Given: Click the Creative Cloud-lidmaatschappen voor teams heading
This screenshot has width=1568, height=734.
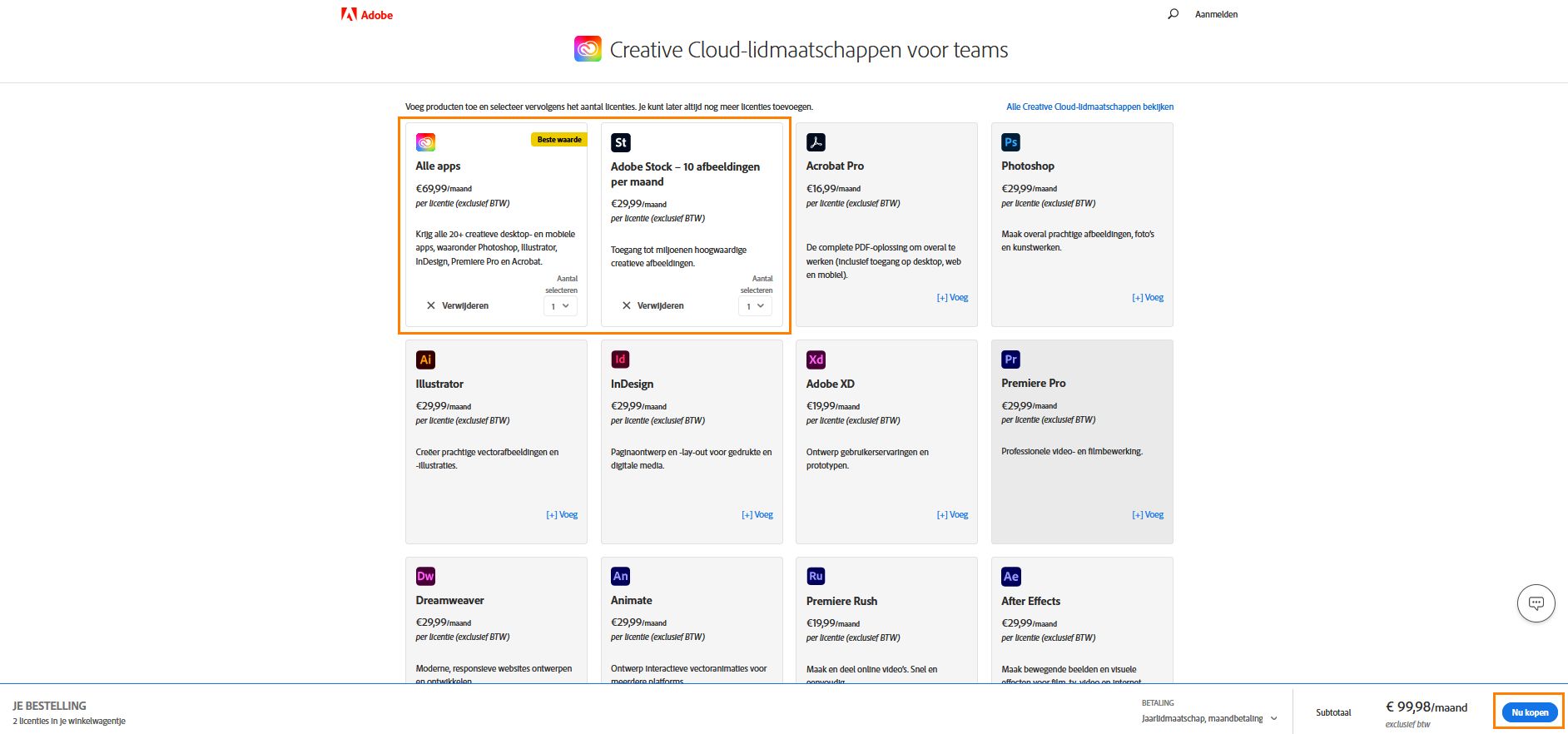Looking at the screenshot, I should [x=809, y=50].
